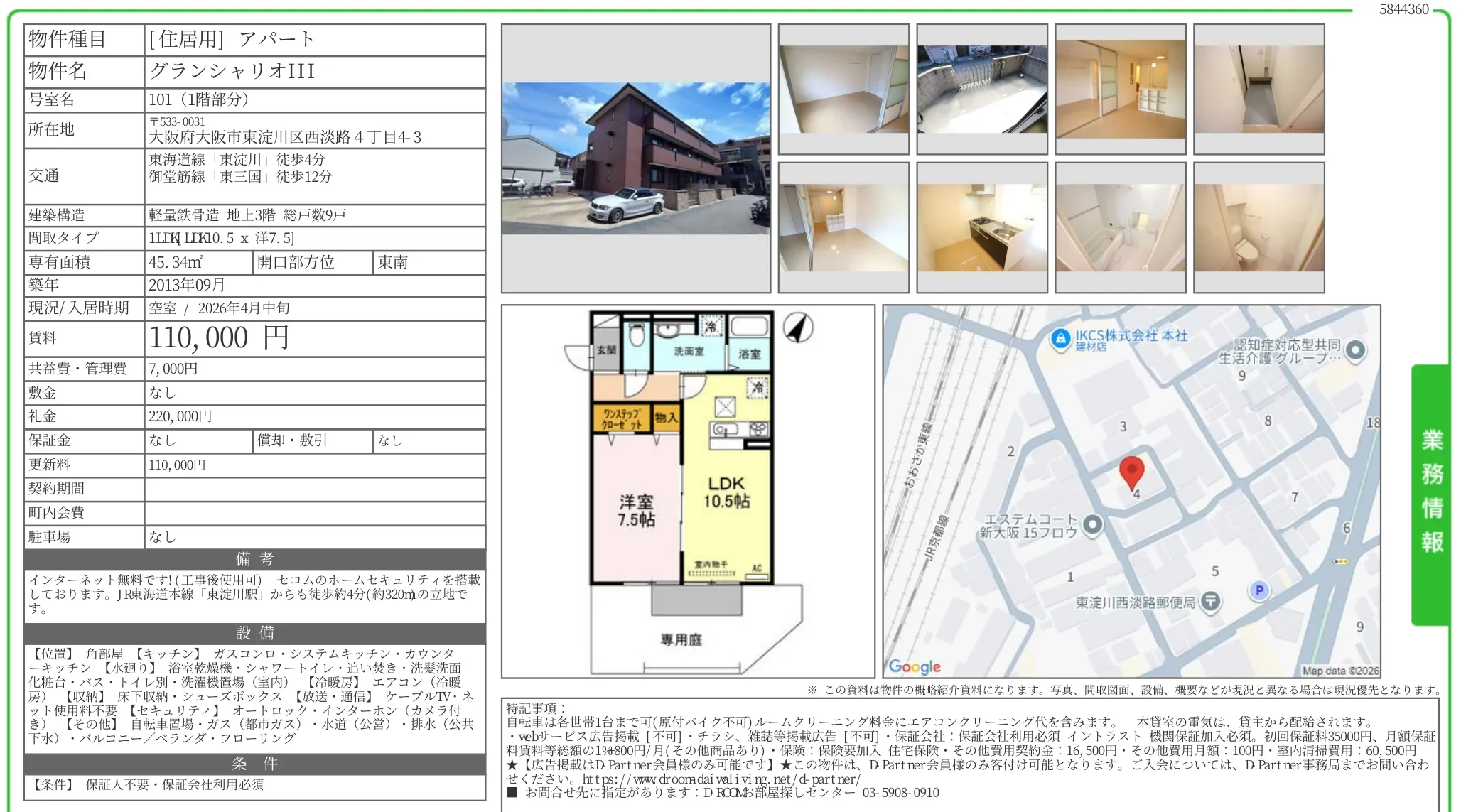Select the green 業務情報 side tab
Viewport: 1461px width, 812px height.
tap(1431, 493)
